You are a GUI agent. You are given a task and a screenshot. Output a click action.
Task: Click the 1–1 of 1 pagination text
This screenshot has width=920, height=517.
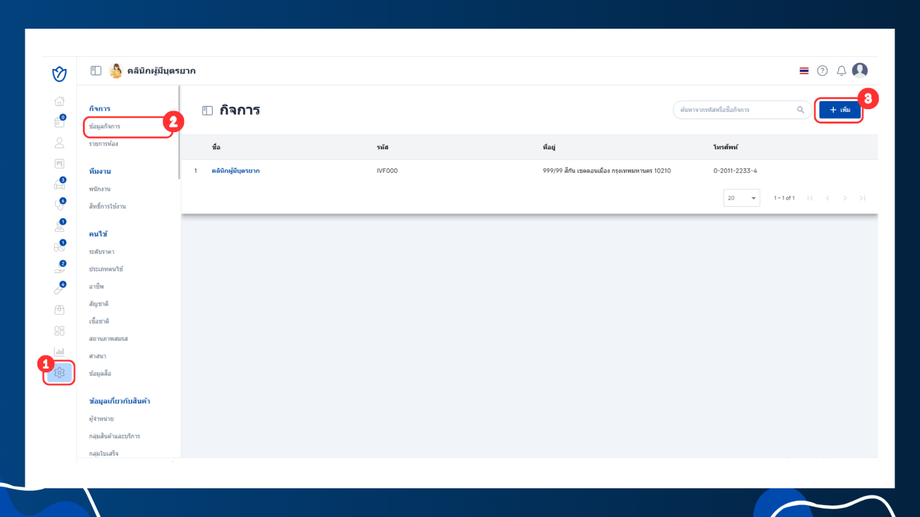pyautogui.click(x=784, y=198)
